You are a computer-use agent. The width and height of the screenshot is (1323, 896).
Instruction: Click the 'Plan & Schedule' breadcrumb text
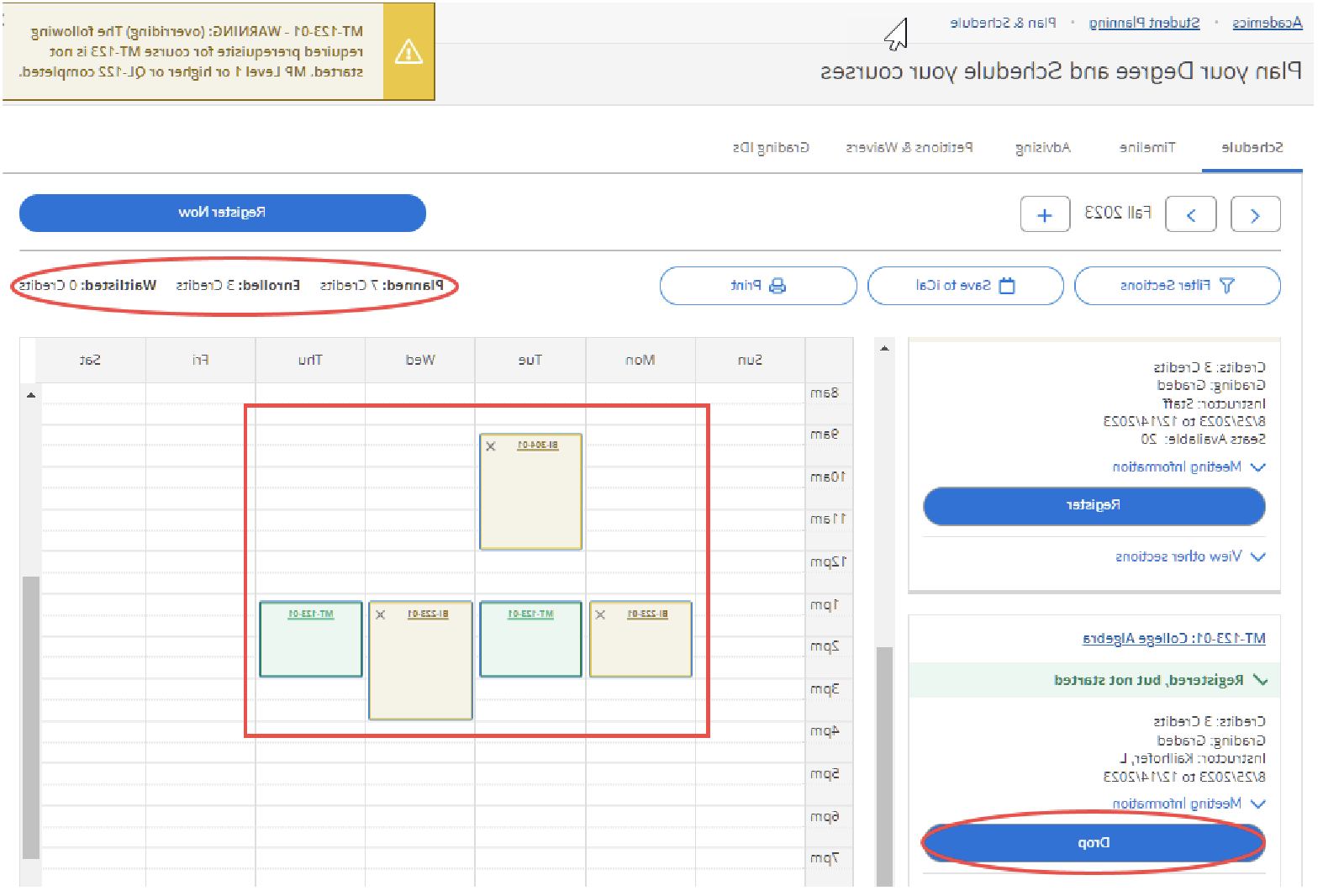click(1003, 23)
